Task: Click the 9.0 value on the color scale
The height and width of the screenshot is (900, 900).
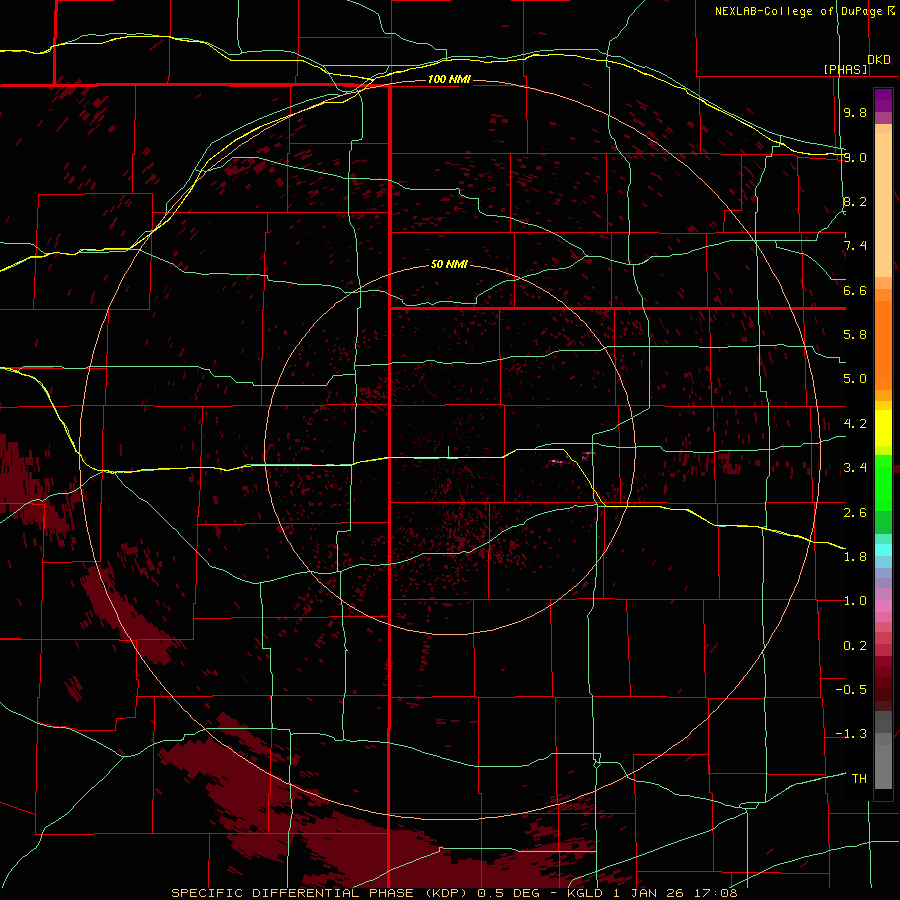Action: click(x=855, y=157)
